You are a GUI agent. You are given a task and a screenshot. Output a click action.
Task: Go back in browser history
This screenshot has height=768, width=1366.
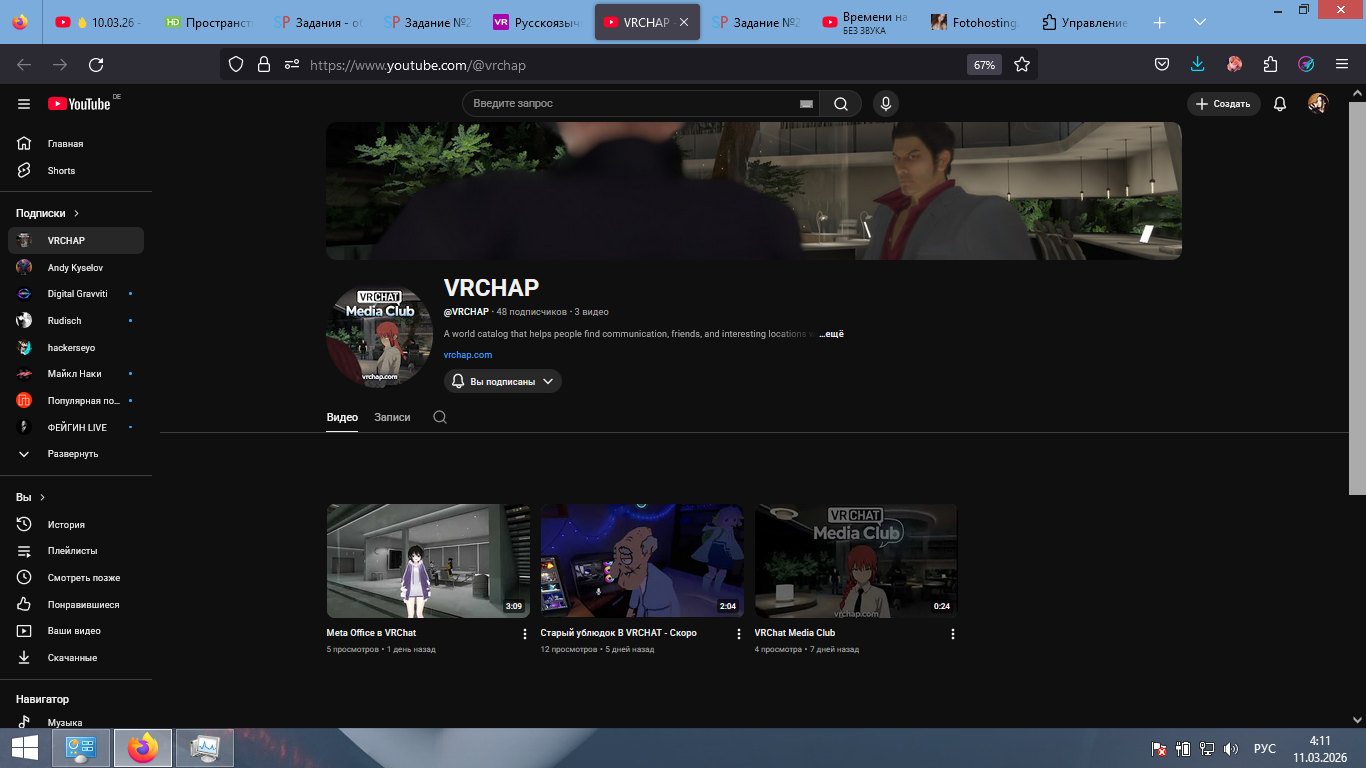[x=24, y=65]
